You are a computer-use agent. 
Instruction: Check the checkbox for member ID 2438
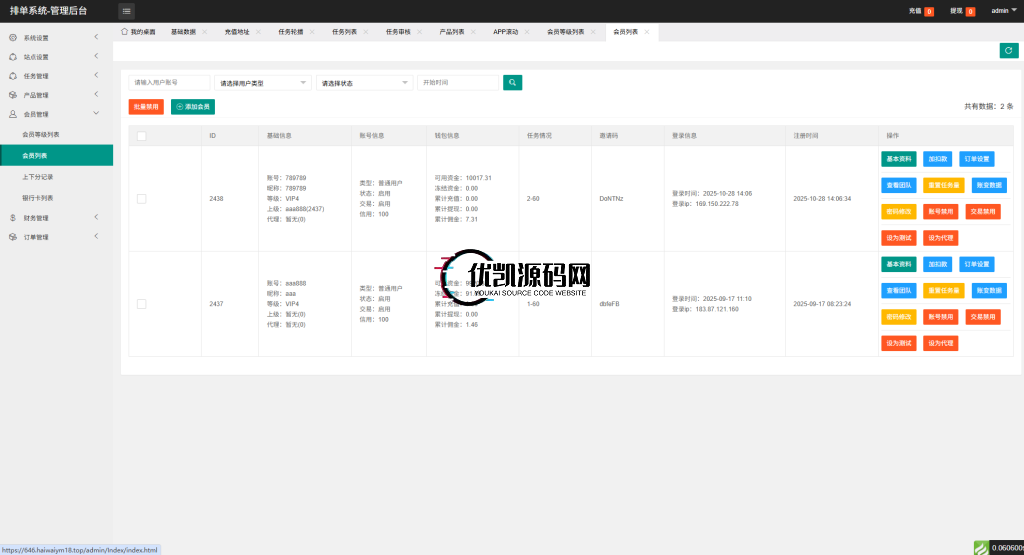pyautogui.click(x=141, y=199)
